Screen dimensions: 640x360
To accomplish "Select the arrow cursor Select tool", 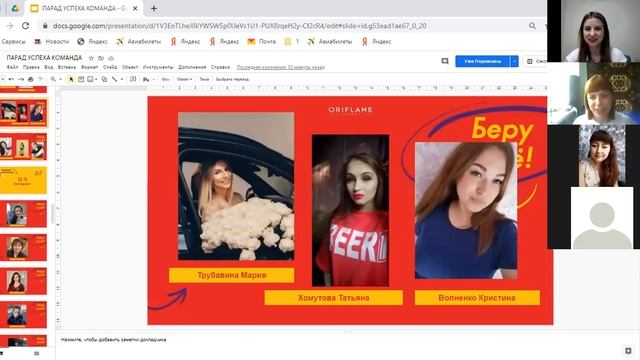I will (x=71, y=79).
